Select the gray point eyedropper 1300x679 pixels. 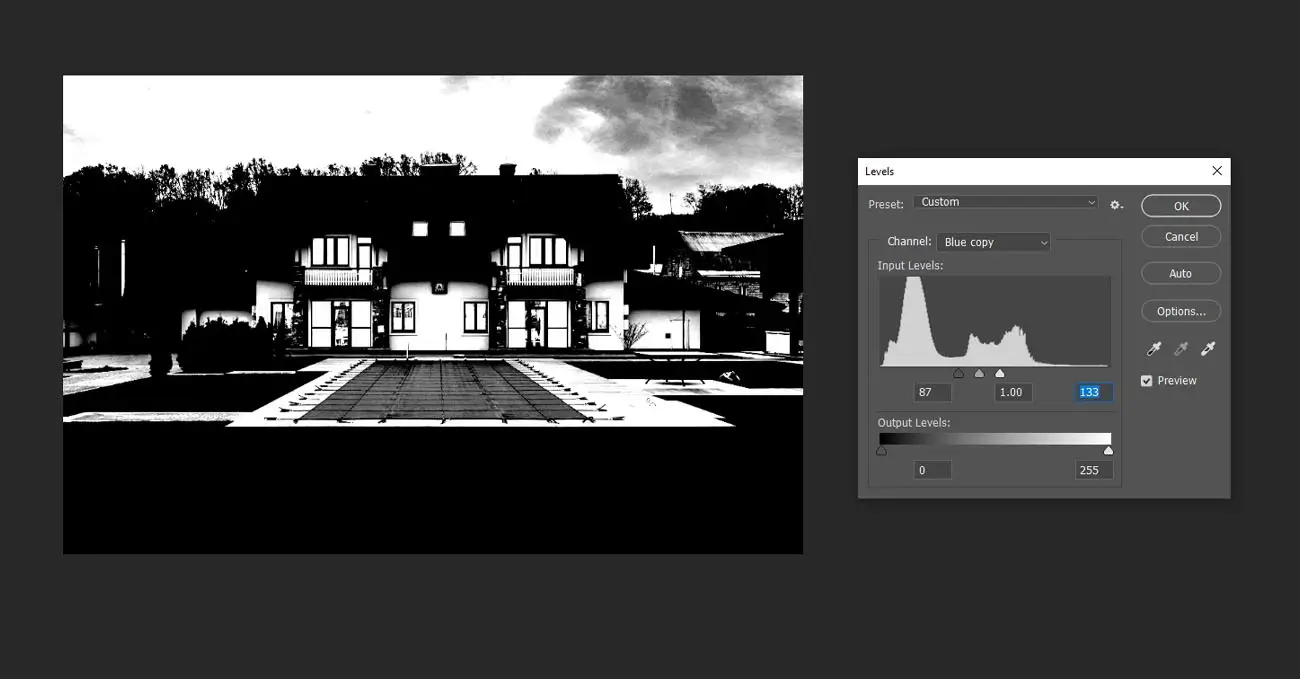[1180, 349]
